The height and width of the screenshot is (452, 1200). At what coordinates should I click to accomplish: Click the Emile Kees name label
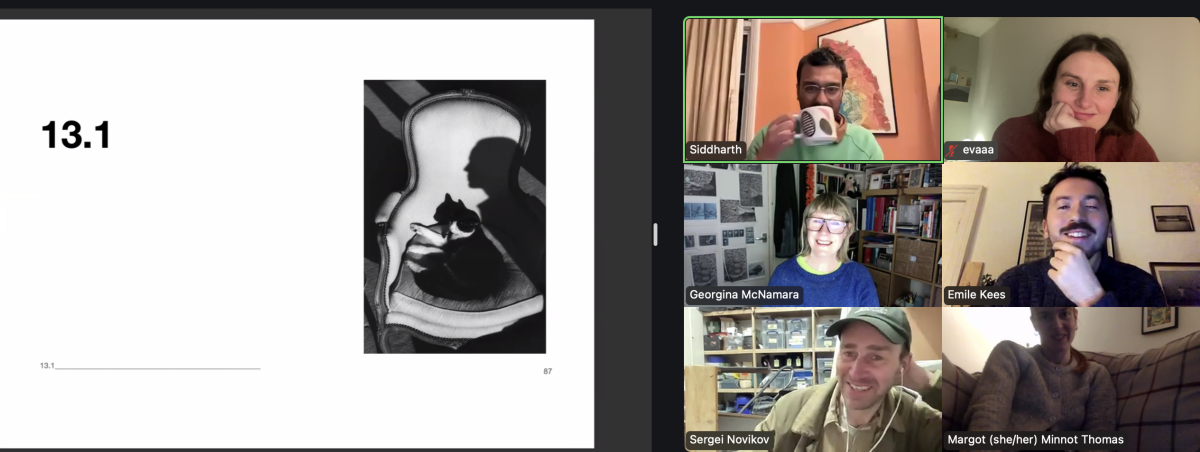976,295
